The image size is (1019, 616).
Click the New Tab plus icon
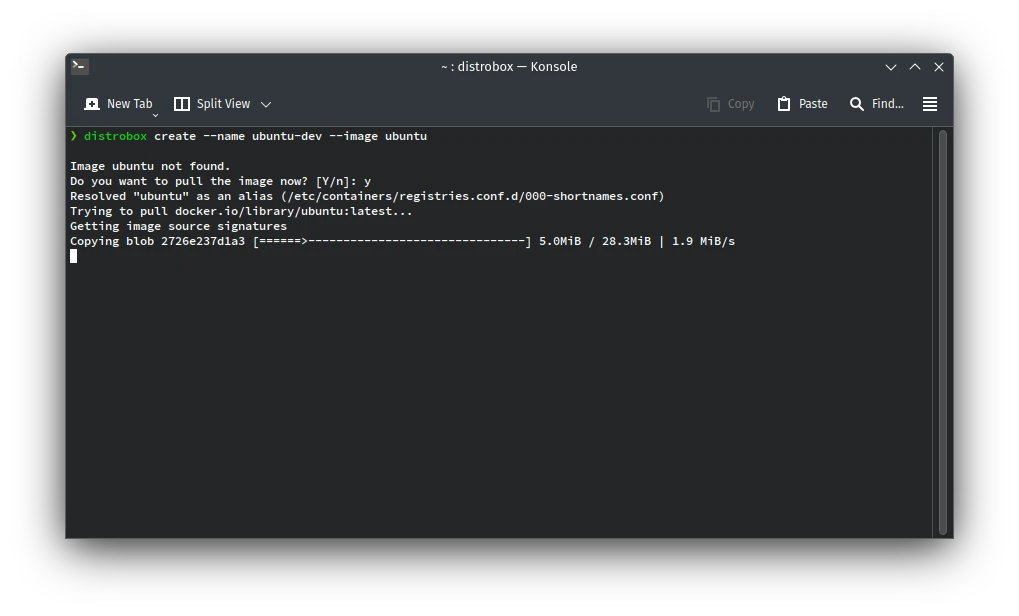[x=92, y=104]
